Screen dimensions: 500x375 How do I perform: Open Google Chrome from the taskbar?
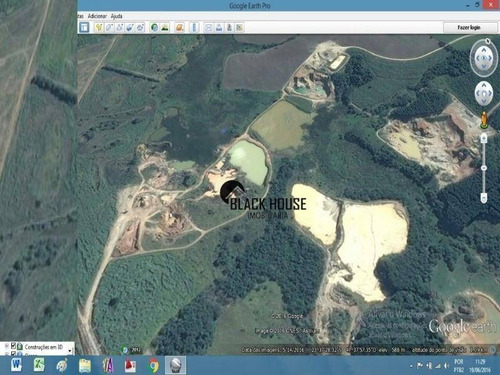tap(153, 366)
